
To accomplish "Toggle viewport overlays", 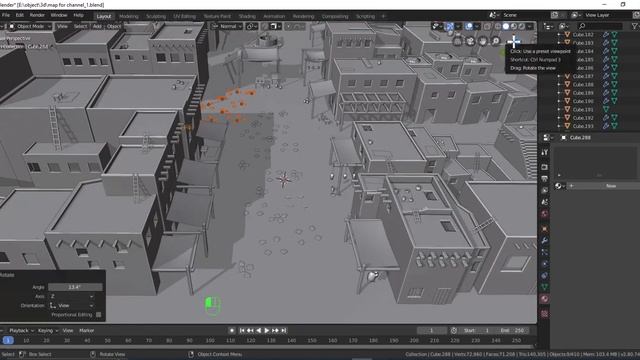I will click(469, 26).
